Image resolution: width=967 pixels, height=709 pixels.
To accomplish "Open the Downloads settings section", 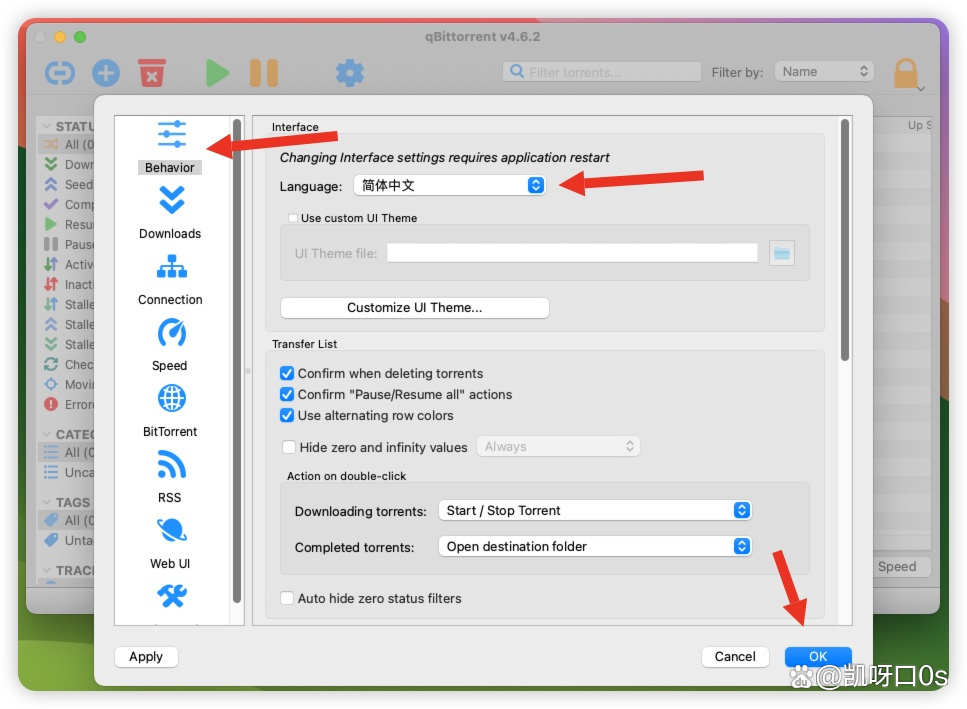I will pyautogui.click(x=170, y=213).
